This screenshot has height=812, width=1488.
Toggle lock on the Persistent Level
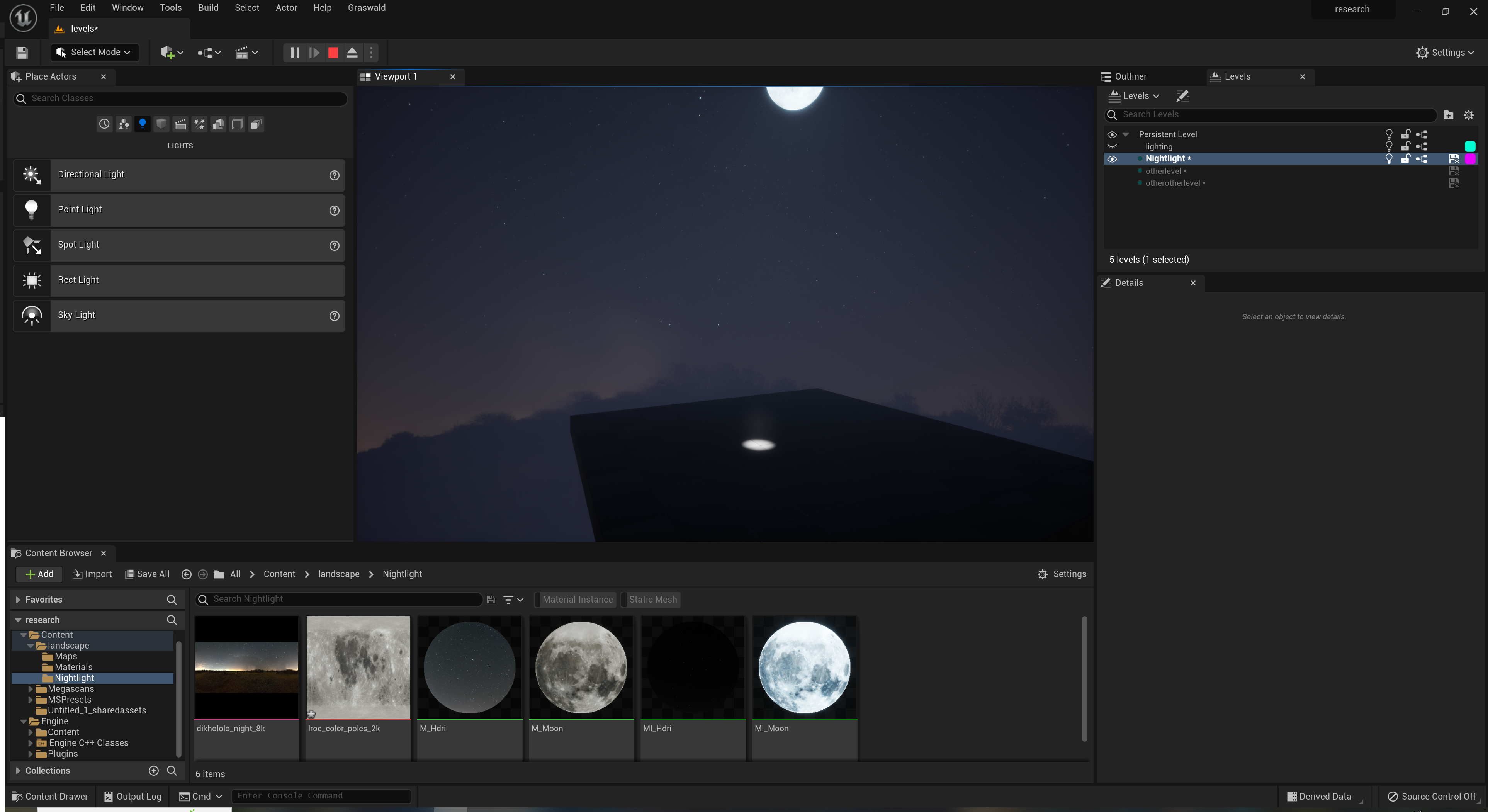tap(1405, 134)
